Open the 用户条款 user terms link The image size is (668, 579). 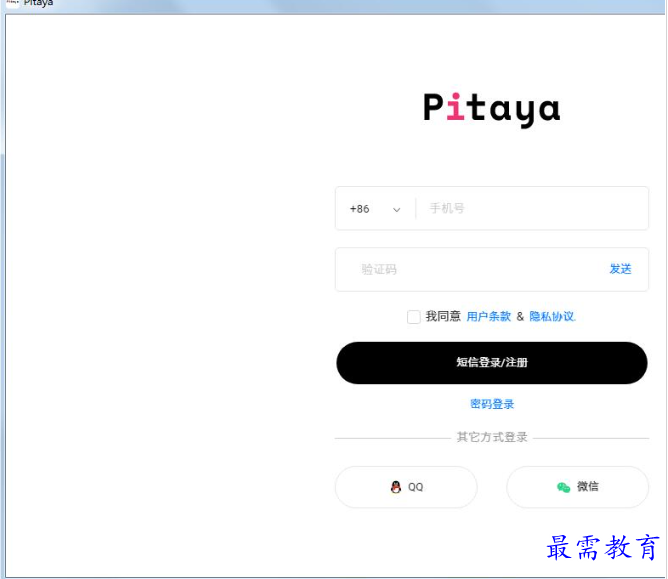tap(489, 316)
